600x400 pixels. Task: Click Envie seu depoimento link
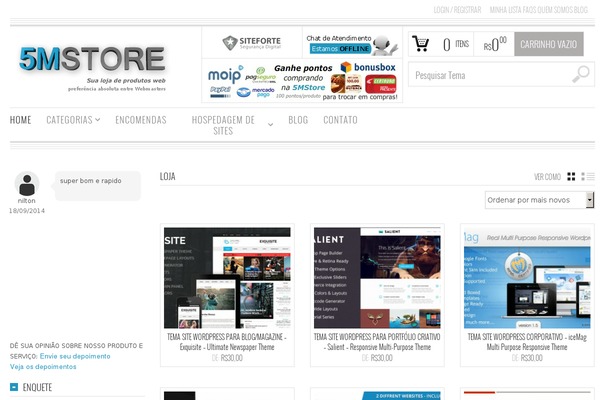pyautogui.click(x=75, y=356)
